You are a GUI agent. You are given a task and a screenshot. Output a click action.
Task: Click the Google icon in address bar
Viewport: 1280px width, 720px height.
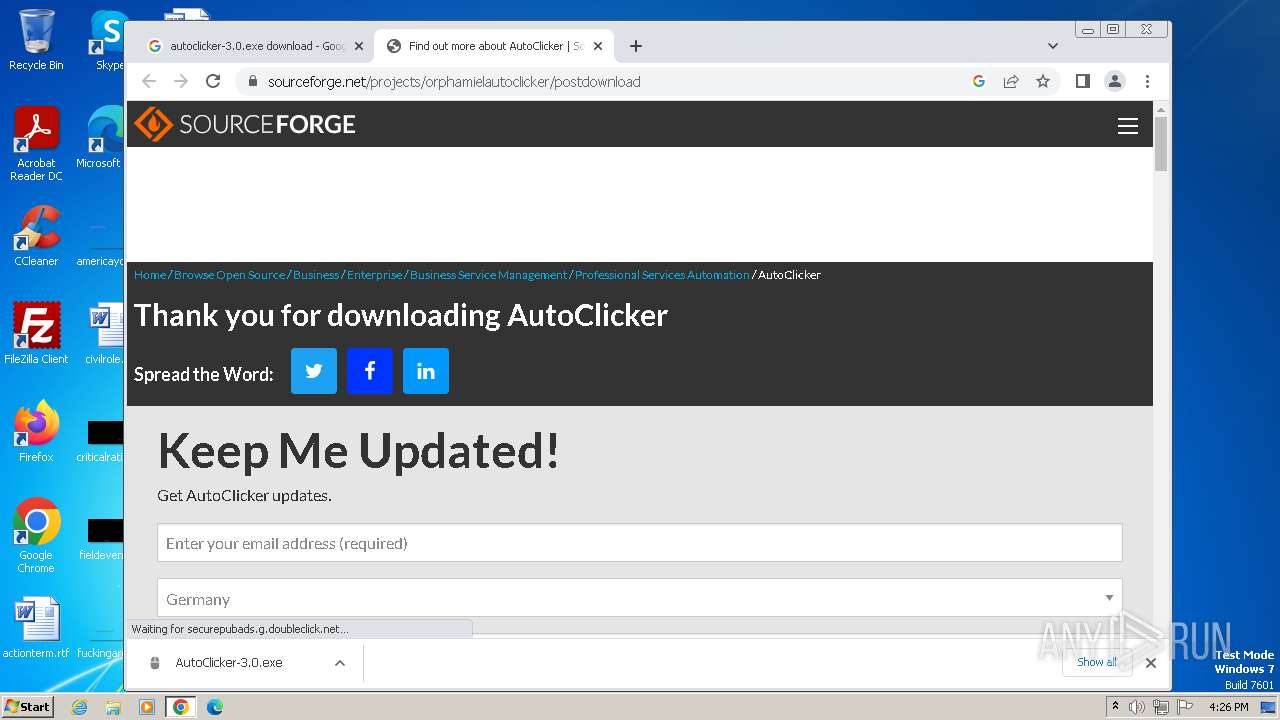coord(979,81)
